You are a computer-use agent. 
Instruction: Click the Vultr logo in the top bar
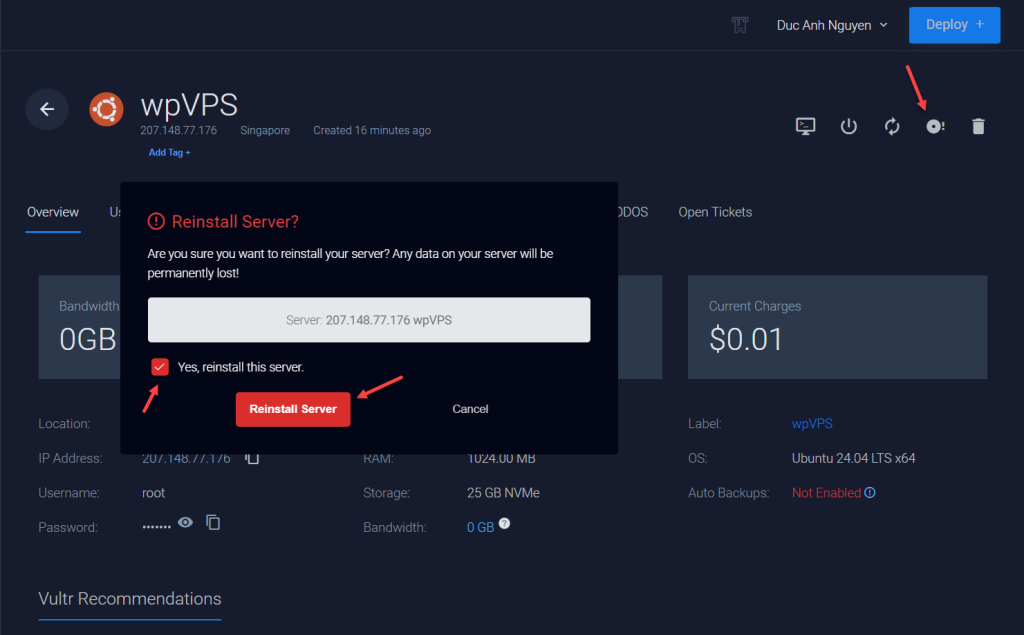[739, 24]
